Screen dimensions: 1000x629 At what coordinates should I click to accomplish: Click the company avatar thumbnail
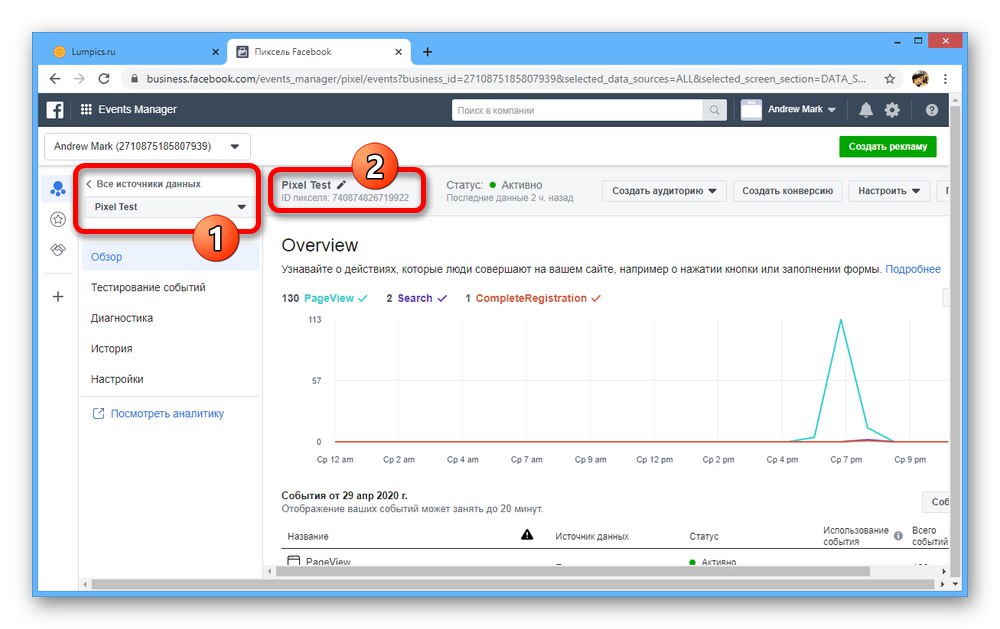[x=751, y=110]
